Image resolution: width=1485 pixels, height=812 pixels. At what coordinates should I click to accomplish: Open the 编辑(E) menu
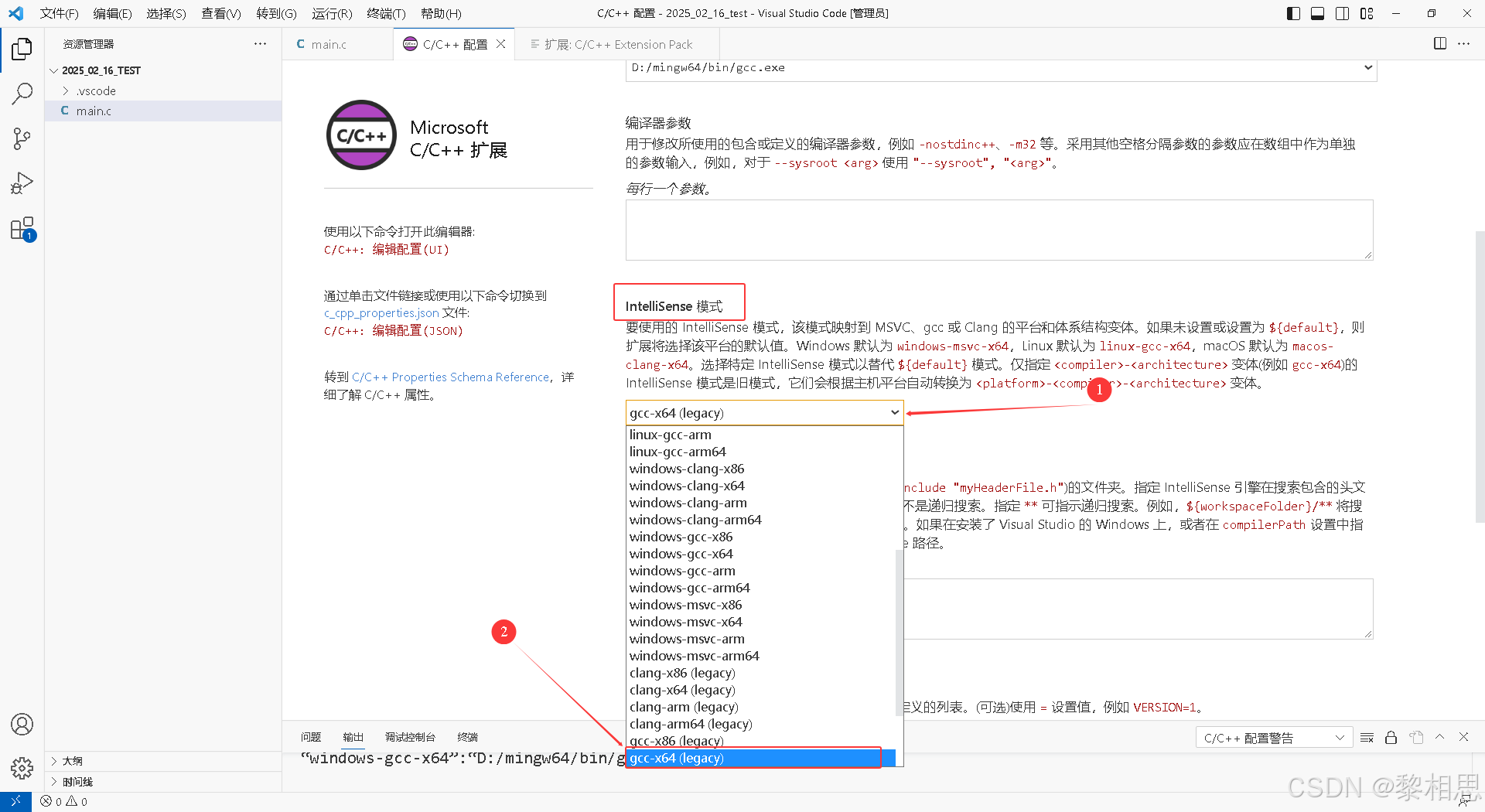coord(112,13)
